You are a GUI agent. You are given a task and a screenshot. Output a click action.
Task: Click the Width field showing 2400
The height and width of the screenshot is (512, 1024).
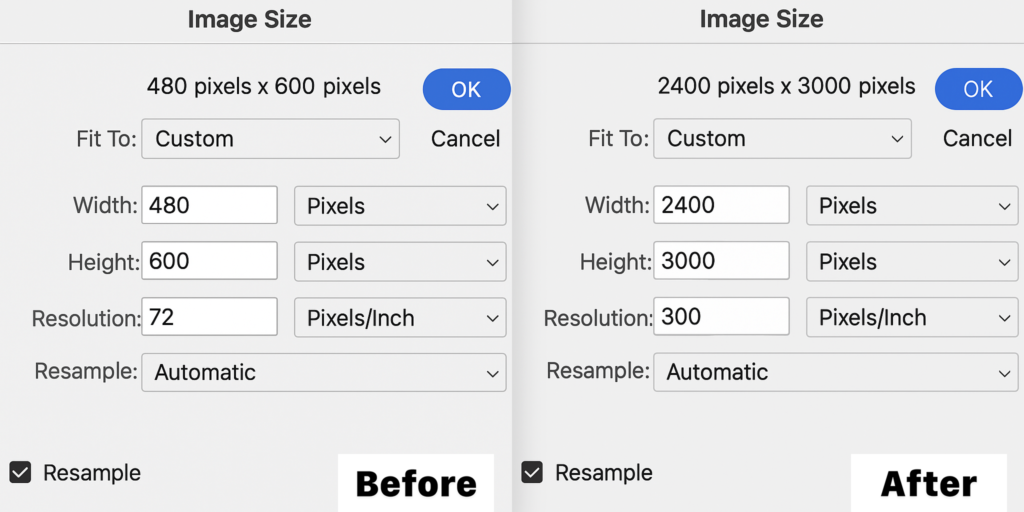pyautogui.click(x=722, y=206)
